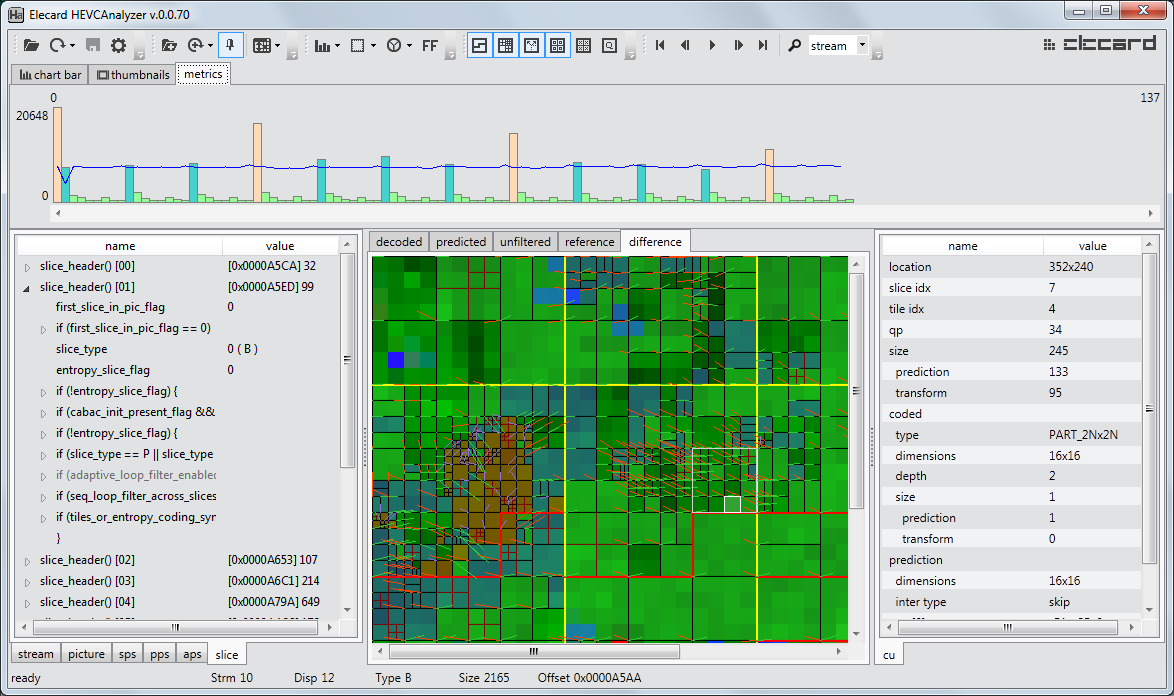
Task: Click the dashed selection rectangle icon
Action: point(358,46)
